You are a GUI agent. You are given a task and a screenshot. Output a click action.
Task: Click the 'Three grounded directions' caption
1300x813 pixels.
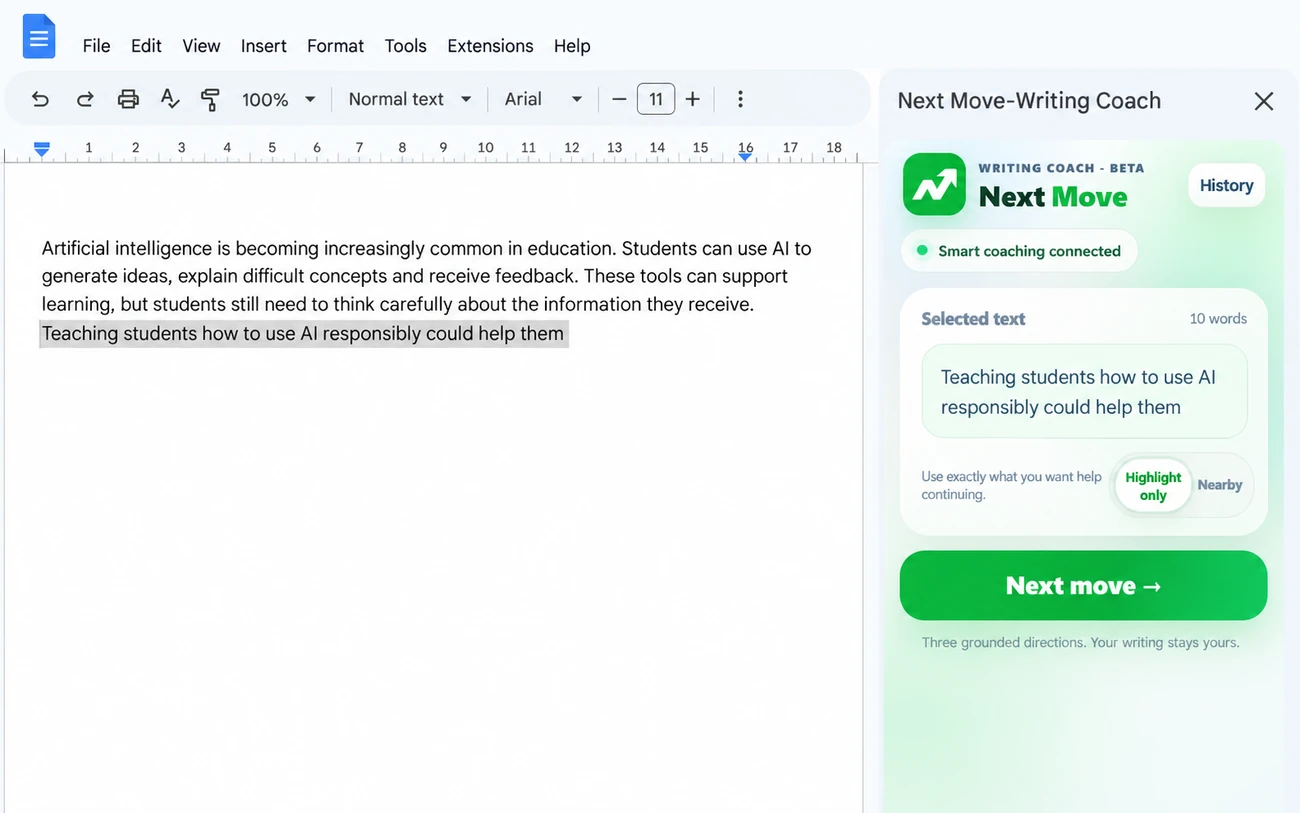pyautogui.click(x=1081, y=643)
